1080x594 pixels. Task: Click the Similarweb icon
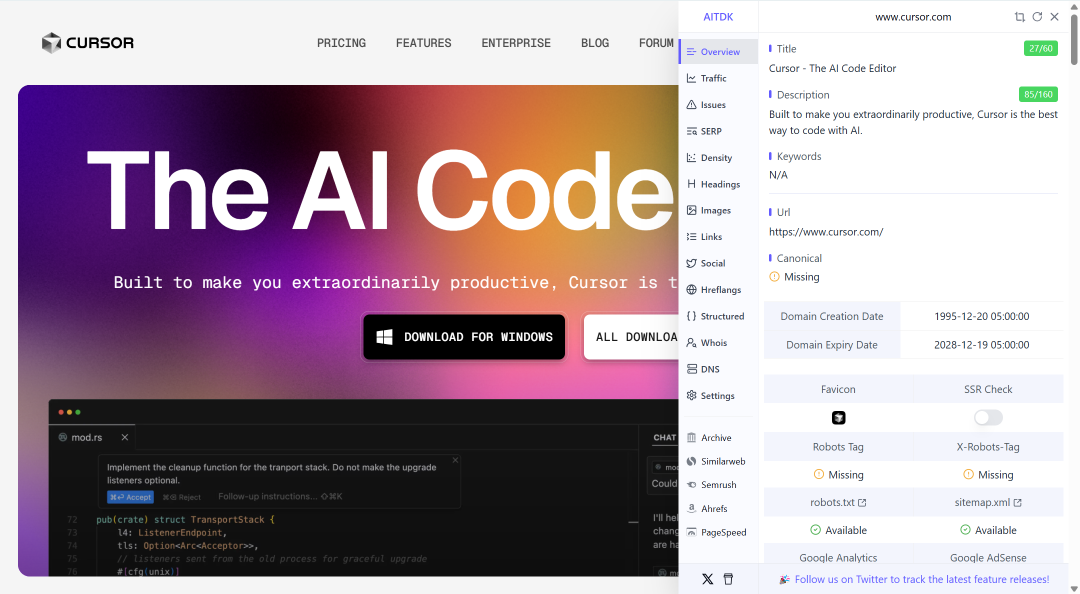(x=692, y=461)
